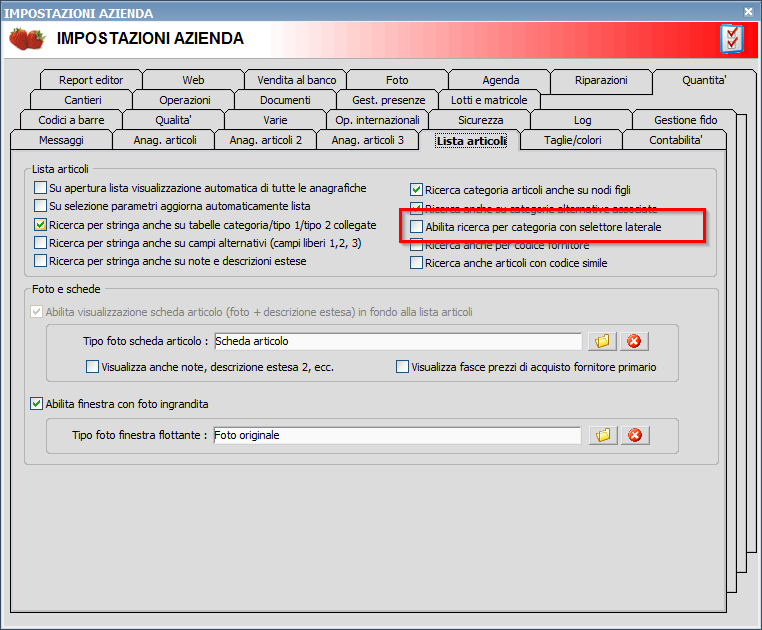This screenshot has width=762, height=630.
Task: Open the Qualita' tab
Action: point(173,120)
